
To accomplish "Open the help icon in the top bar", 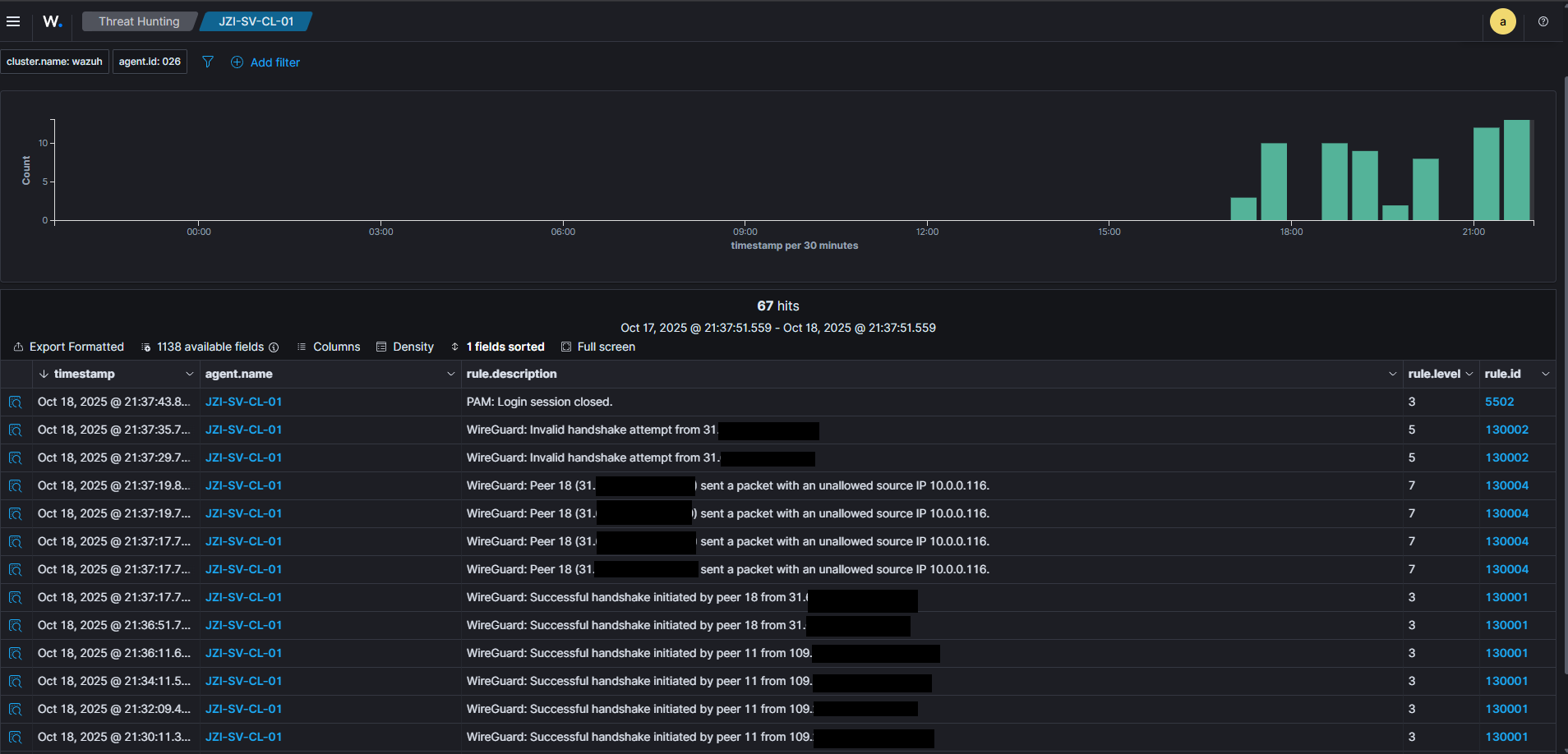I will (1543, 21).
